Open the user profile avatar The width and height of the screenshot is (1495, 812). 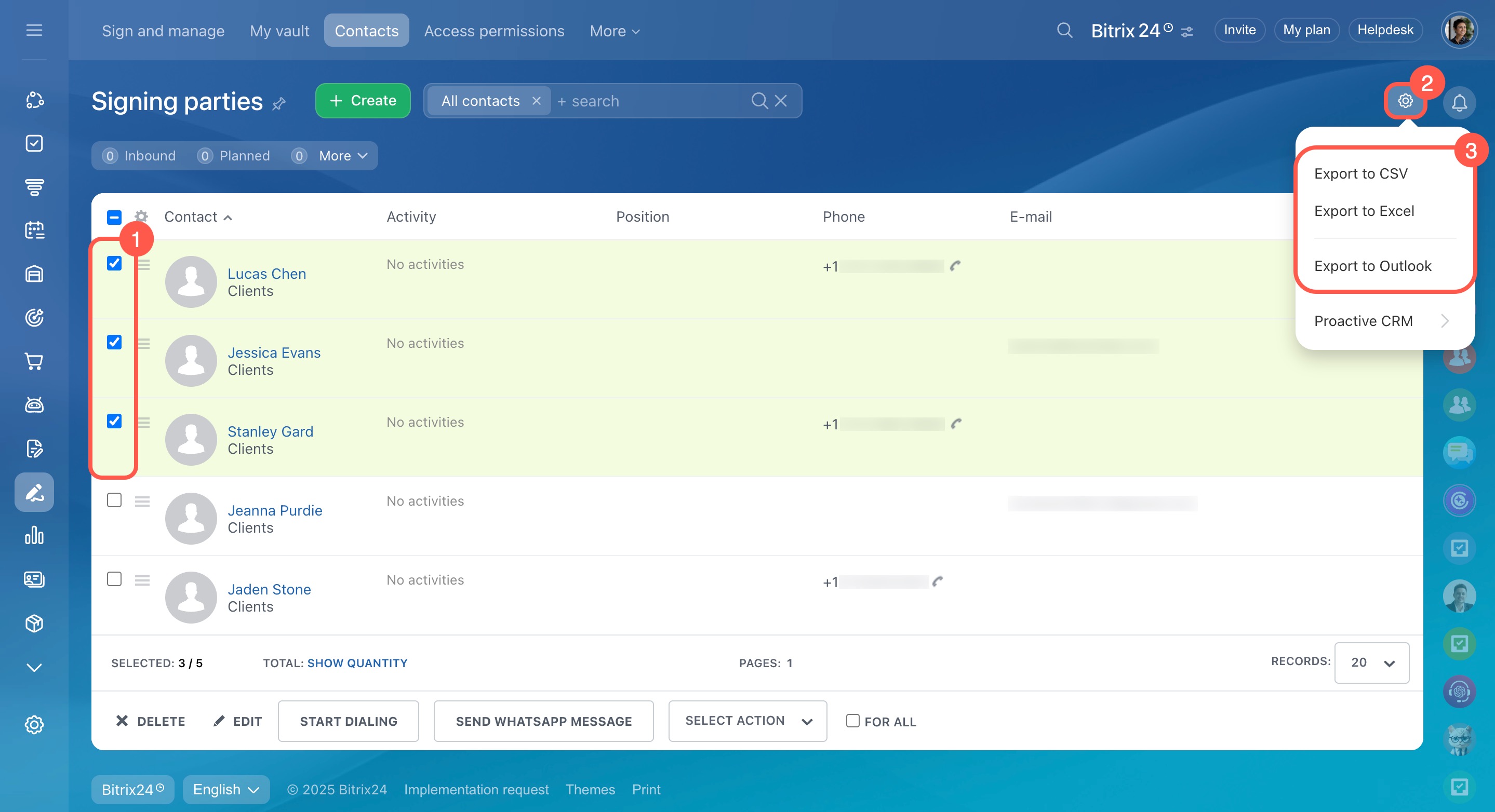[x=1459, y=30]
